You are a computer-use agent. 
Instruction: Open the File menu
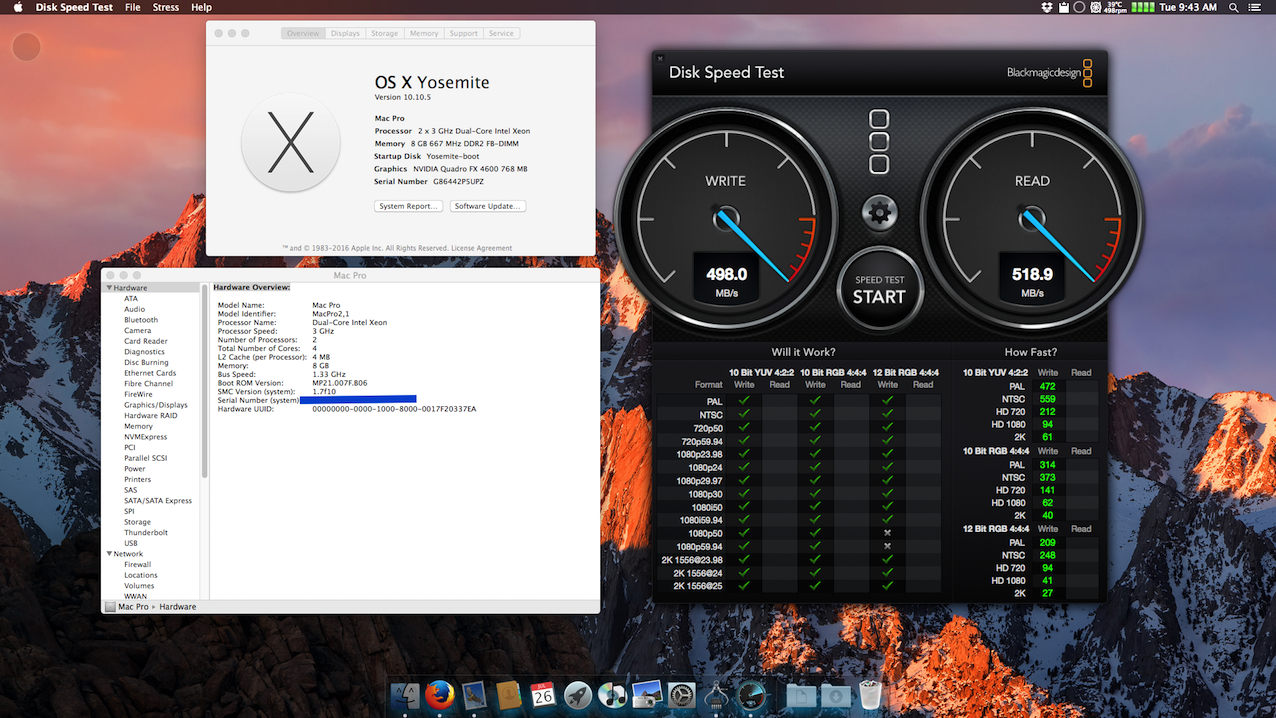click(x=133, y=7)
